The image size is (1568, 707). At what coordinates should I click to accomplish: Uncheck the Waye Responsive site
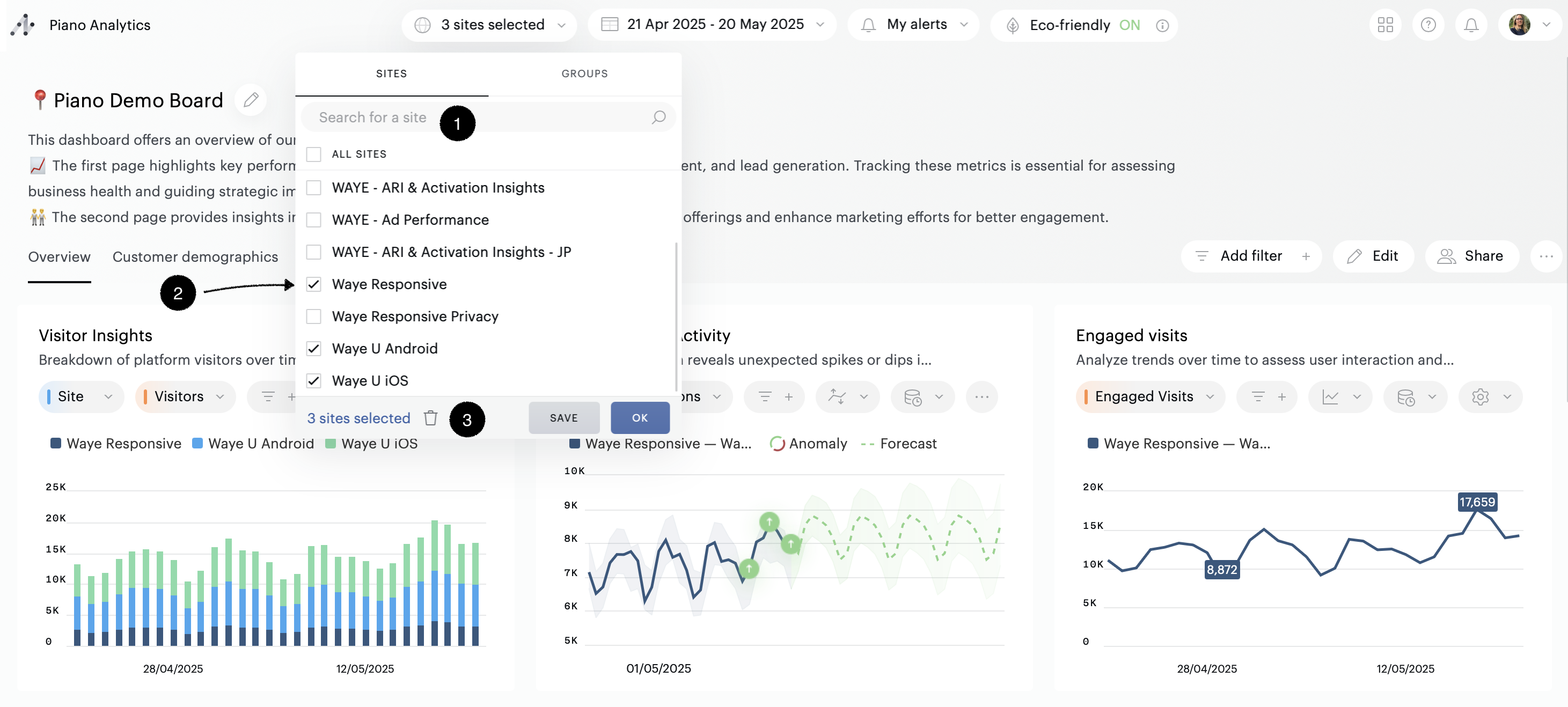[313, 284]
